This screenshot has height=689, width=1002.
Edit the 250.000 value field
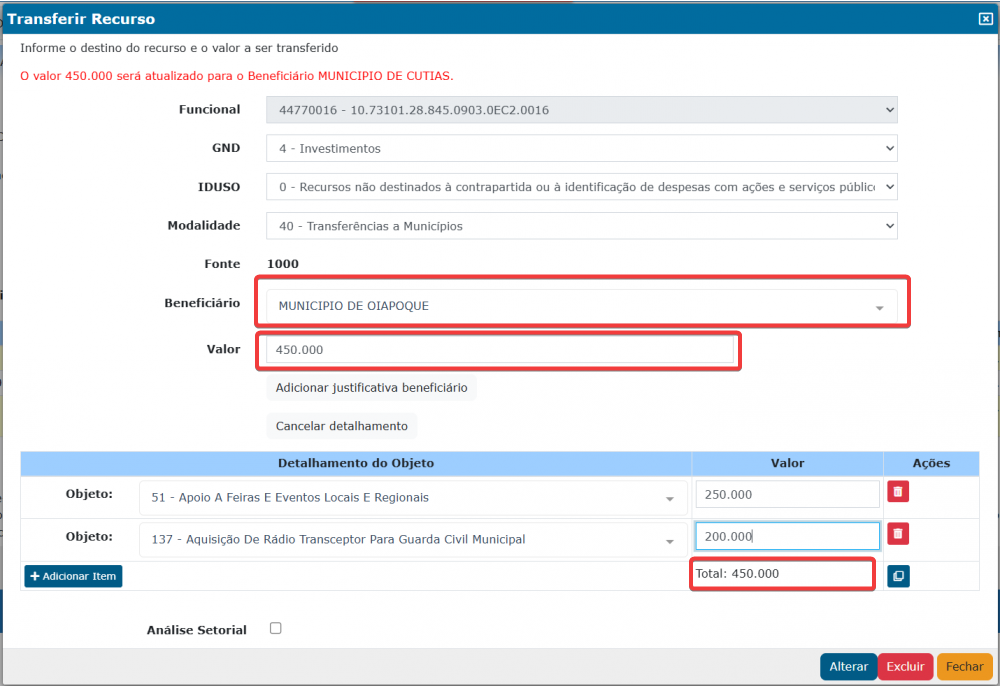786,495
